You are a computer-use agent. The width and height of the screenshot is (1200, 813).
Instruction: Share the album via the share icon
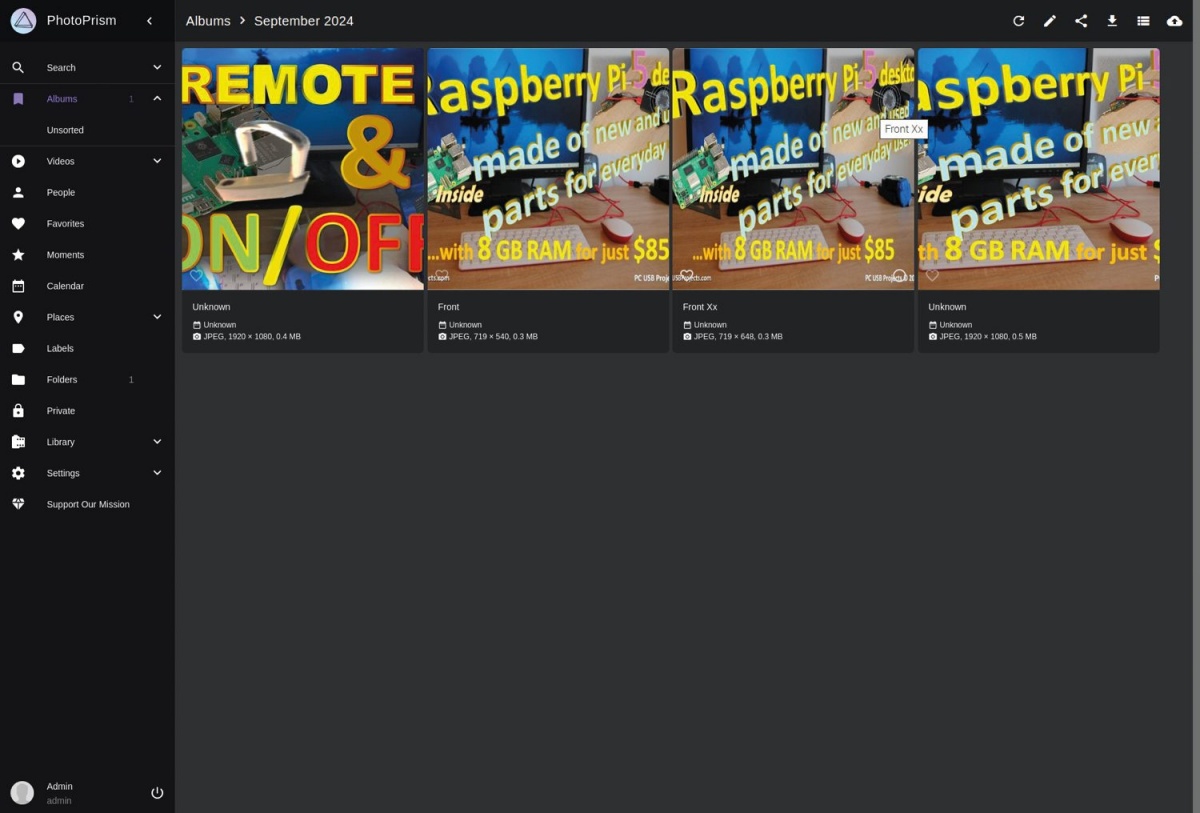click(1081, 21)
